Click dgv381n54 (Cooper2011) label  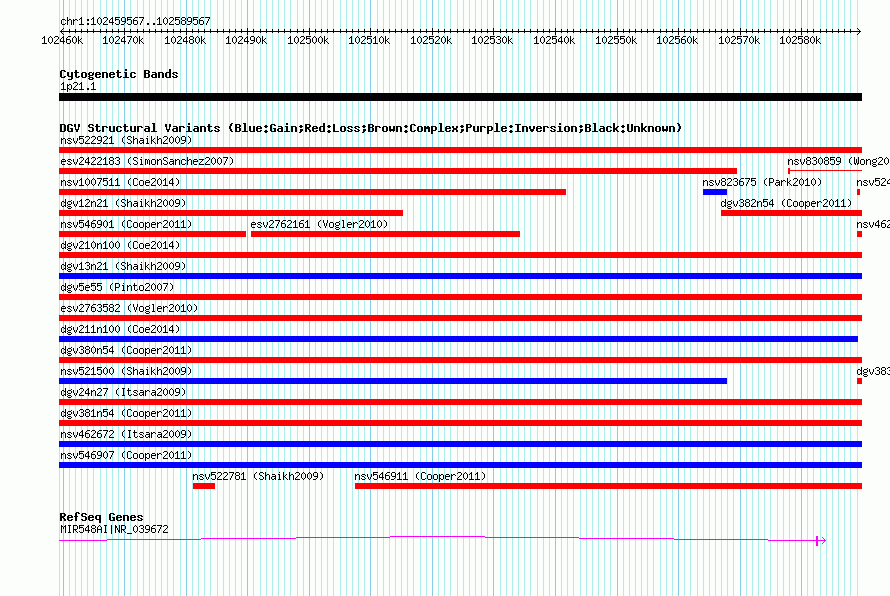[x=126, y=413]
